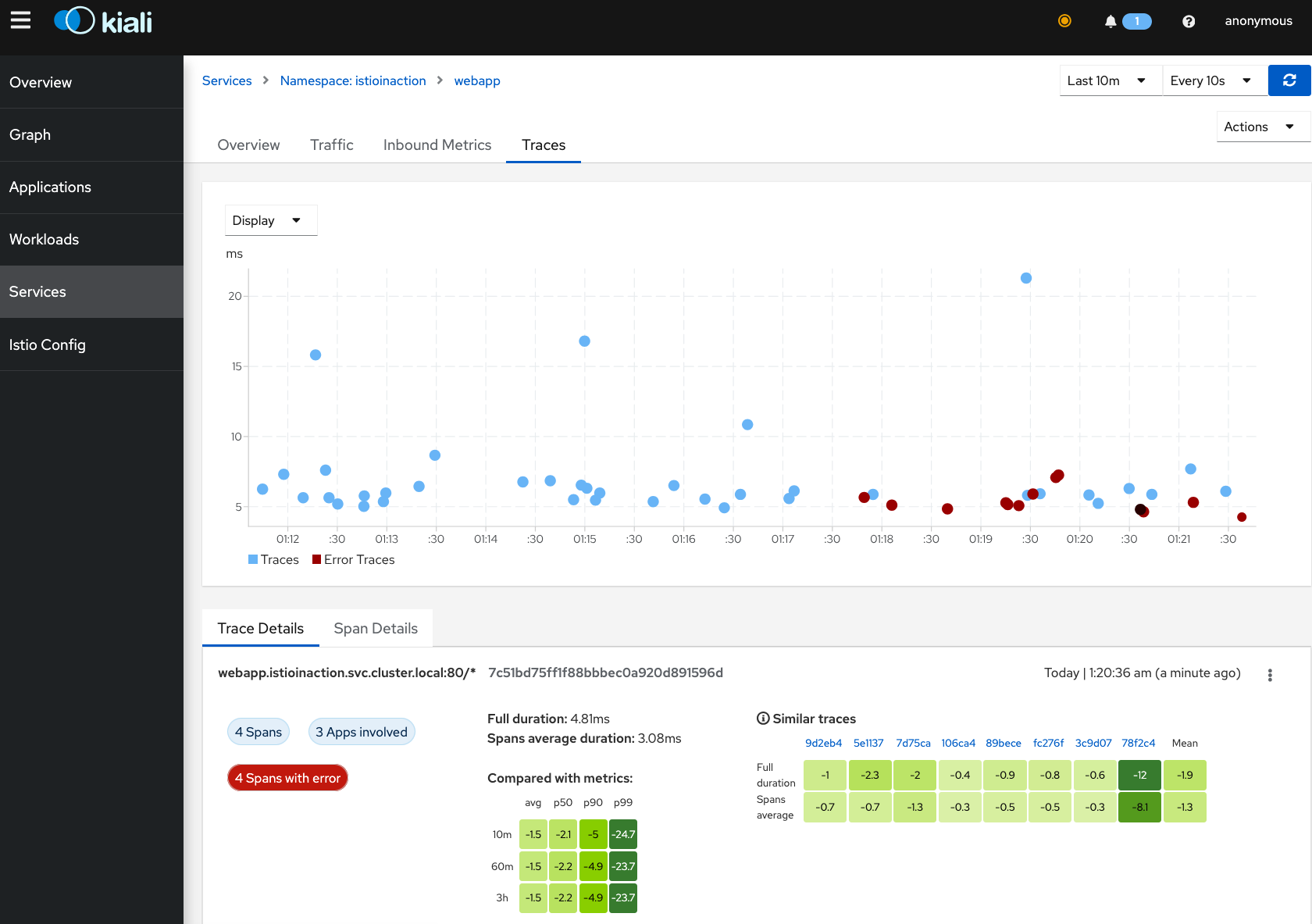Expand the Every 10s refresh interval dropdown
Screen dimensions: 1312x924
pyautogui.click(x=1214, y=80)
